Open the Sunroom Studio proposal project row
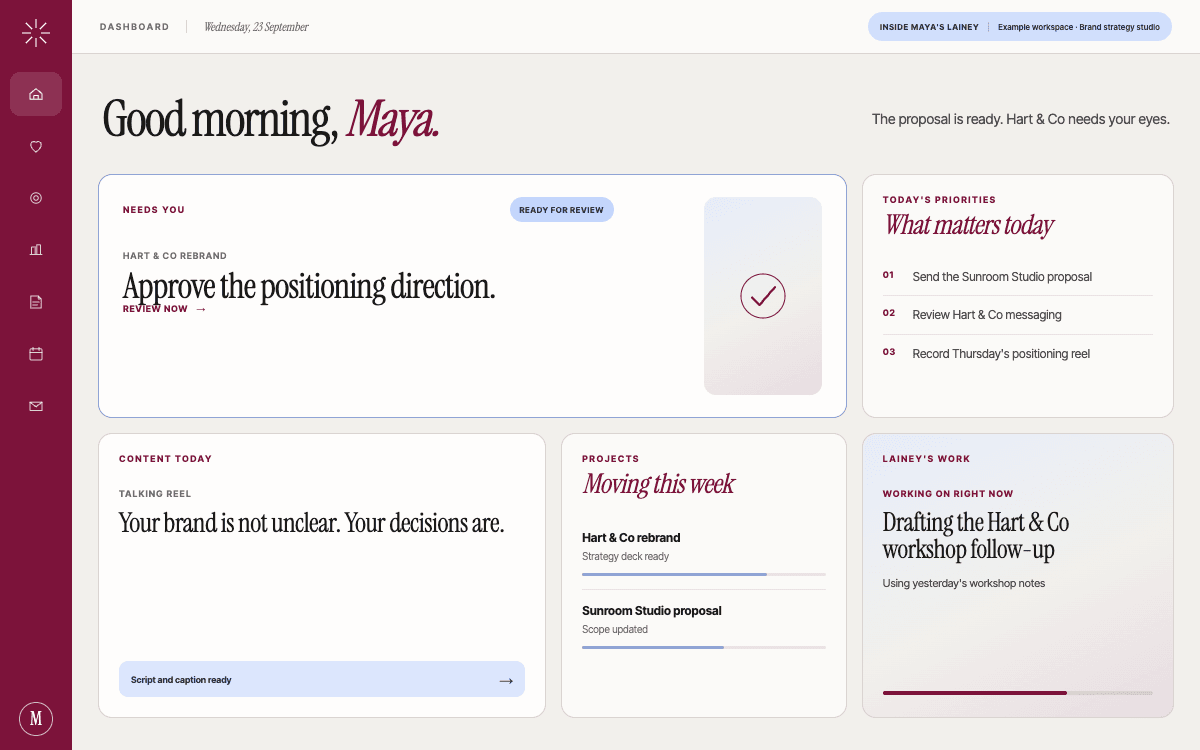The height and width of the screenshot is (750, 1200). point(704,625)
